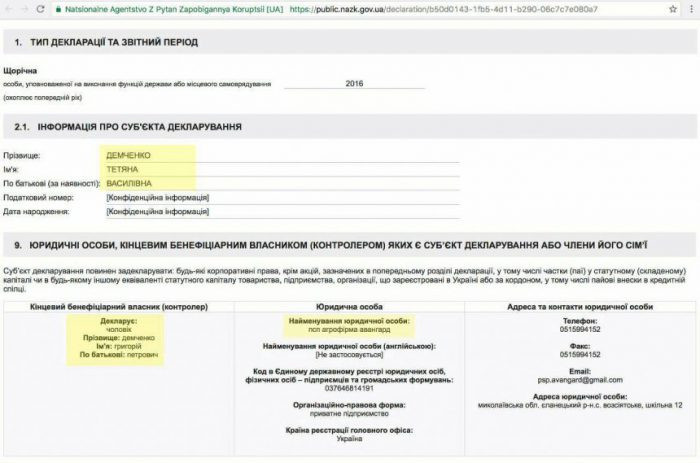The image size is (700, 463).
Task: Click email psp.avangard@gmail.com
Action: point(580,380)
